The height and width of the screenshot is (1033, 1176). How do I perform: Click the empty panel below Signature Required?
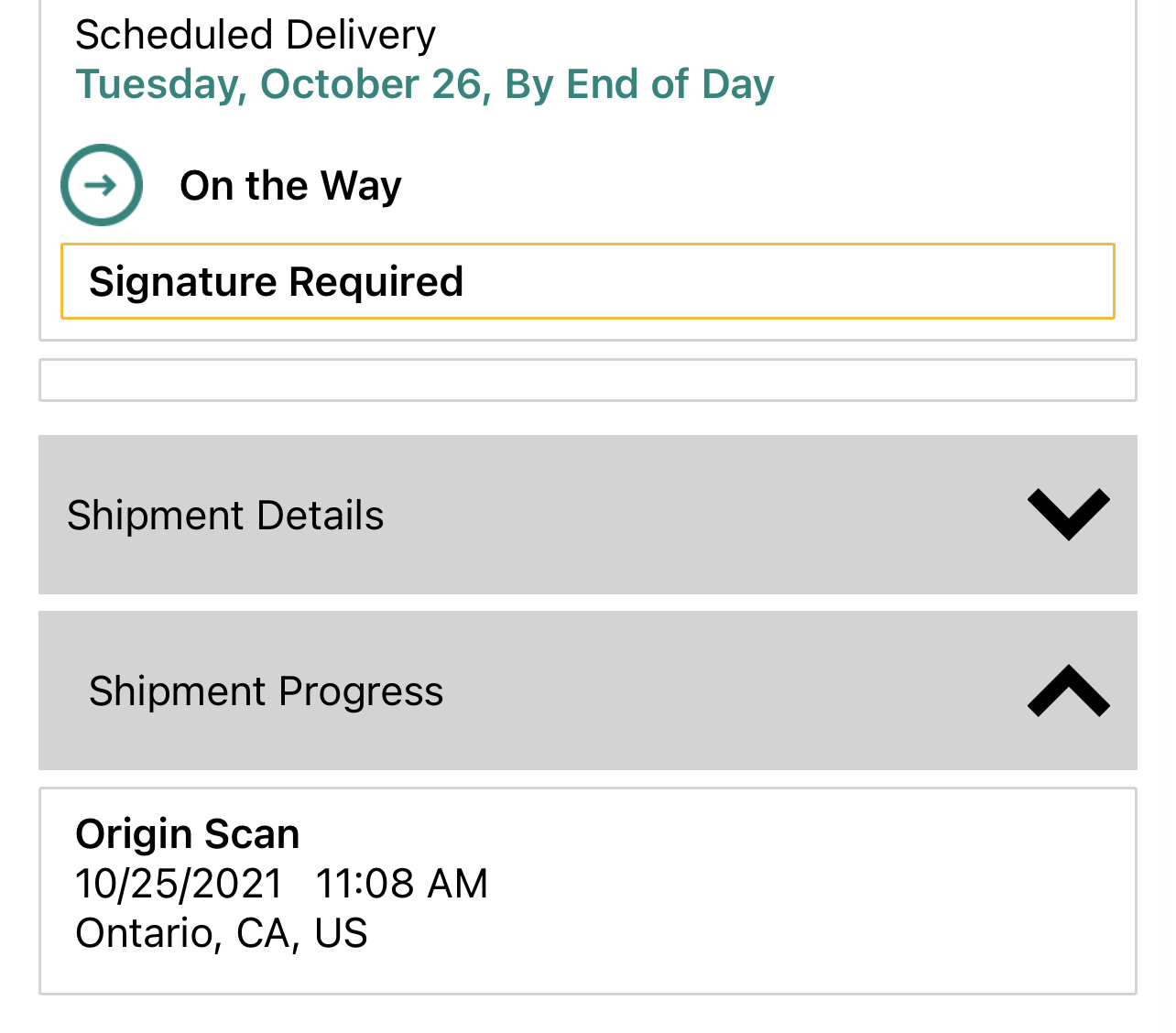[587, 380]
